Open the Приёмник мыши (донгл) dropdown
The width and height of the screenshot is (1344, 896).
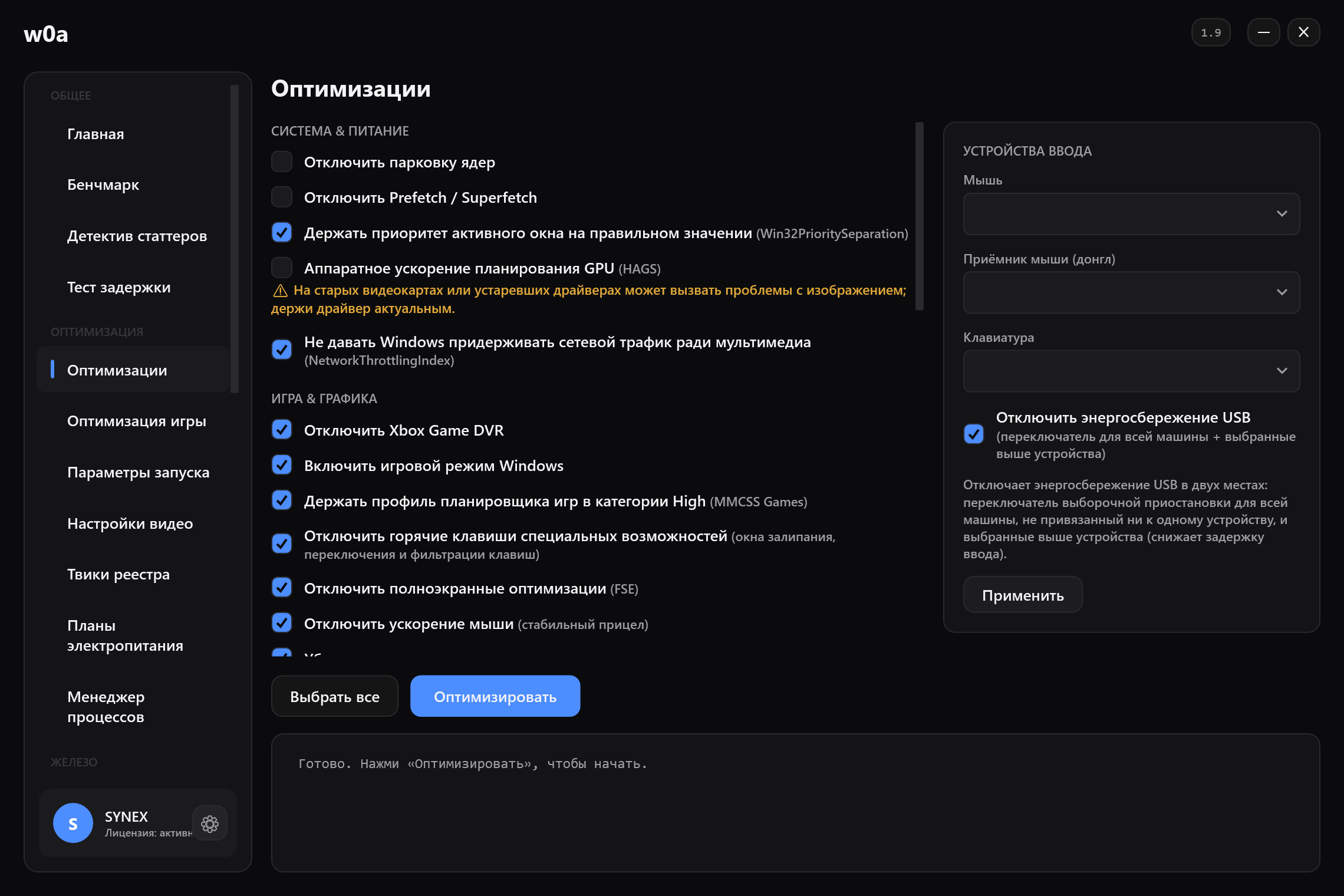1131,292
